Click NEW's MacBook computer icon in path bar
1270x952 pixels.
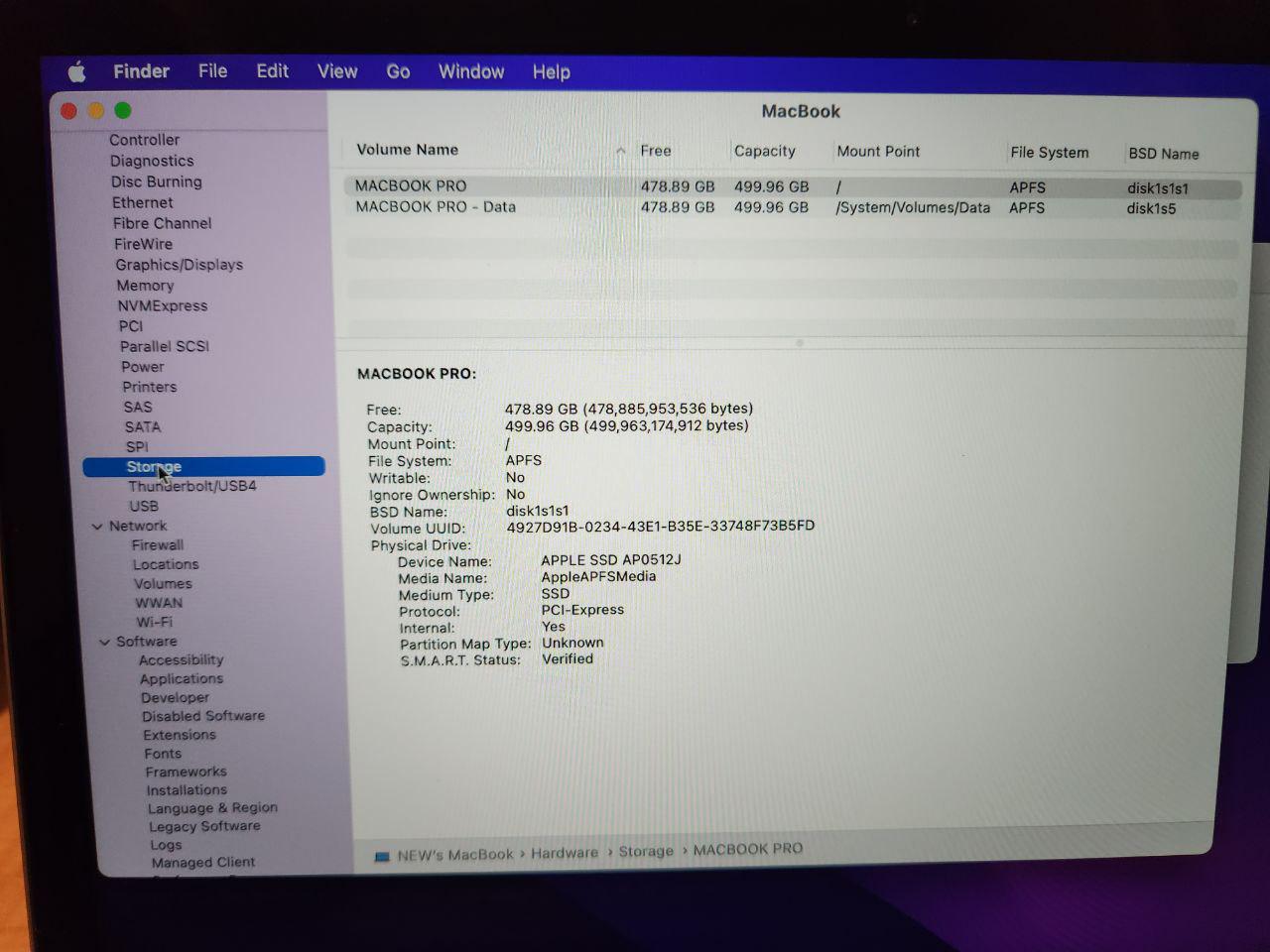pos(381,856)
